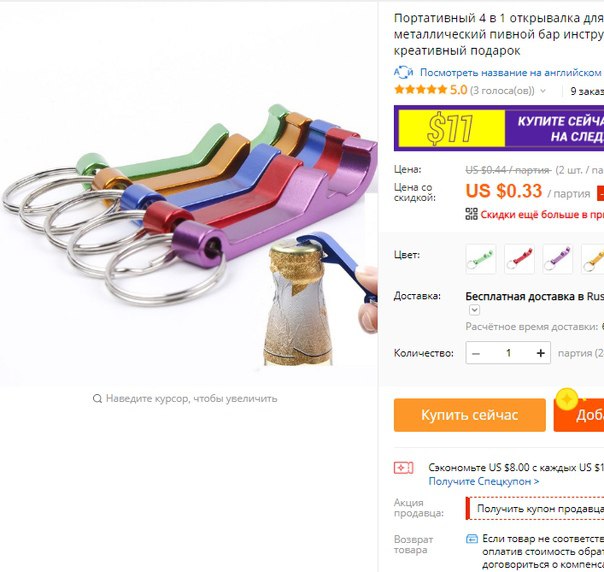Open Посмотреть название на английском link
This screenshot has height=572, width=604.
(x=510, y=72)
